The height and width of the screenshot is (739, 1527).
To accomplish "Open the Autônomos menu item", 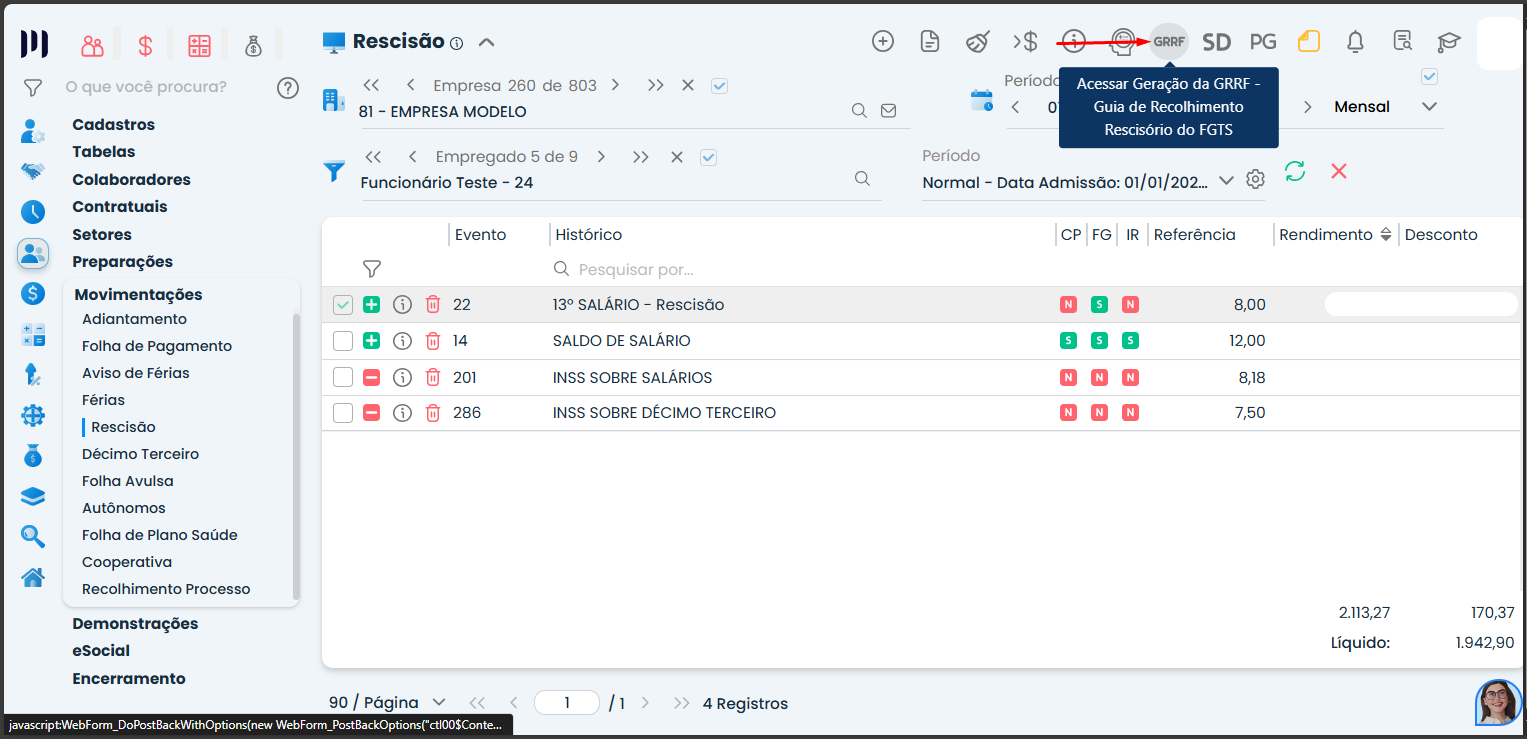I will point(124,508).
